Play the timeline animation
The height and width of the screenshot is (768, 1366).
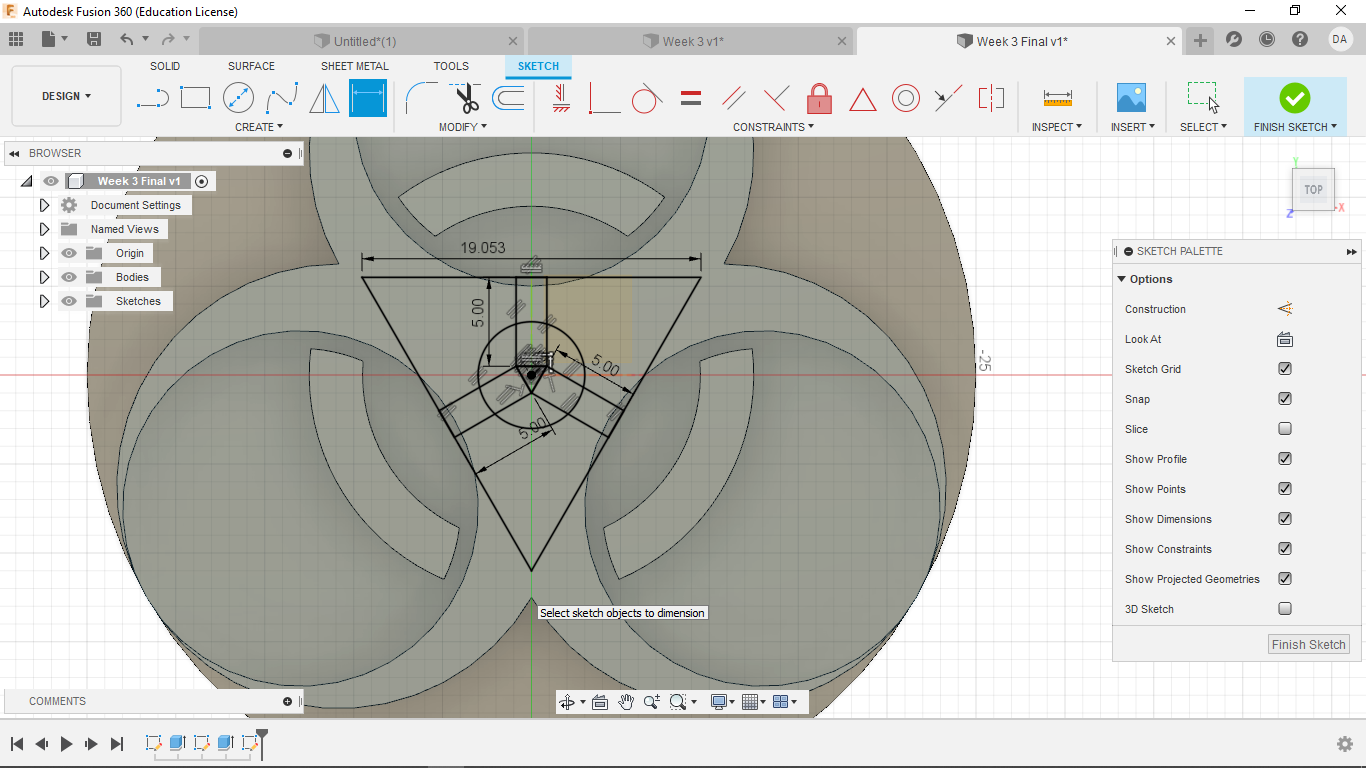[x=67, y=744]
